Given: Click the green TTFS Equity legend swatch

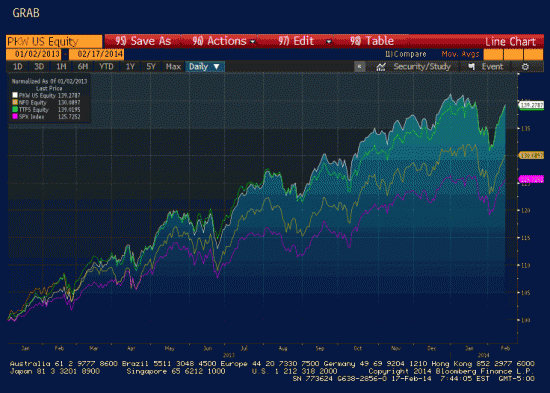Looking at the screenshot, I should coord(15,109).
